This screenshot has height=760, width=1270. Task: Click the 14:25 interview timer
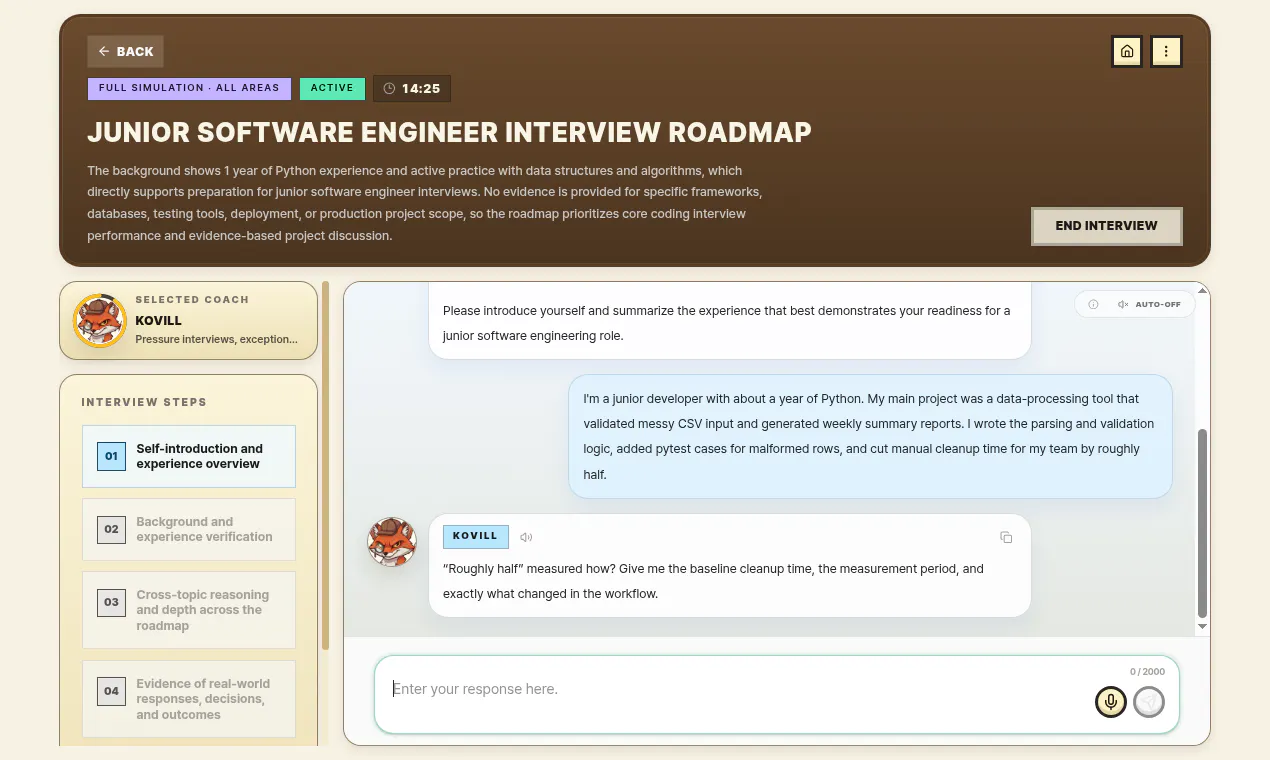412,88
